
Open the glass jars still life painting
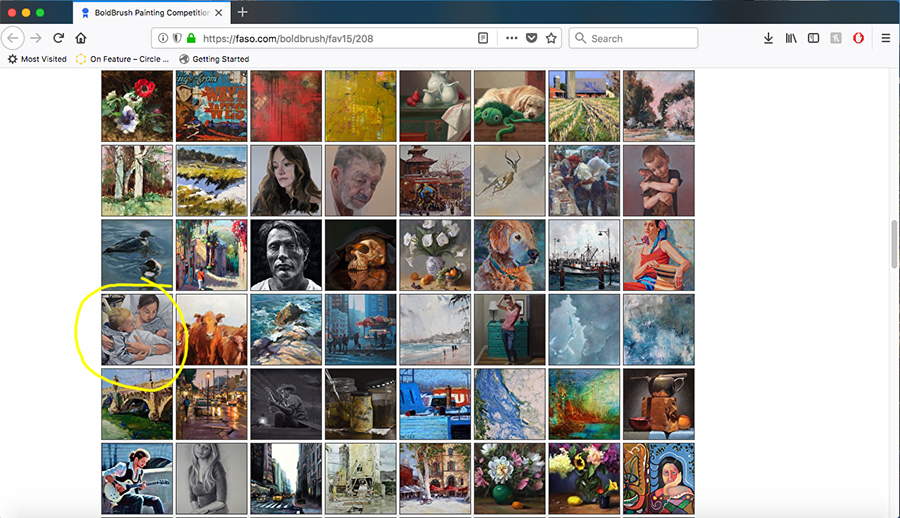point(360,404)
